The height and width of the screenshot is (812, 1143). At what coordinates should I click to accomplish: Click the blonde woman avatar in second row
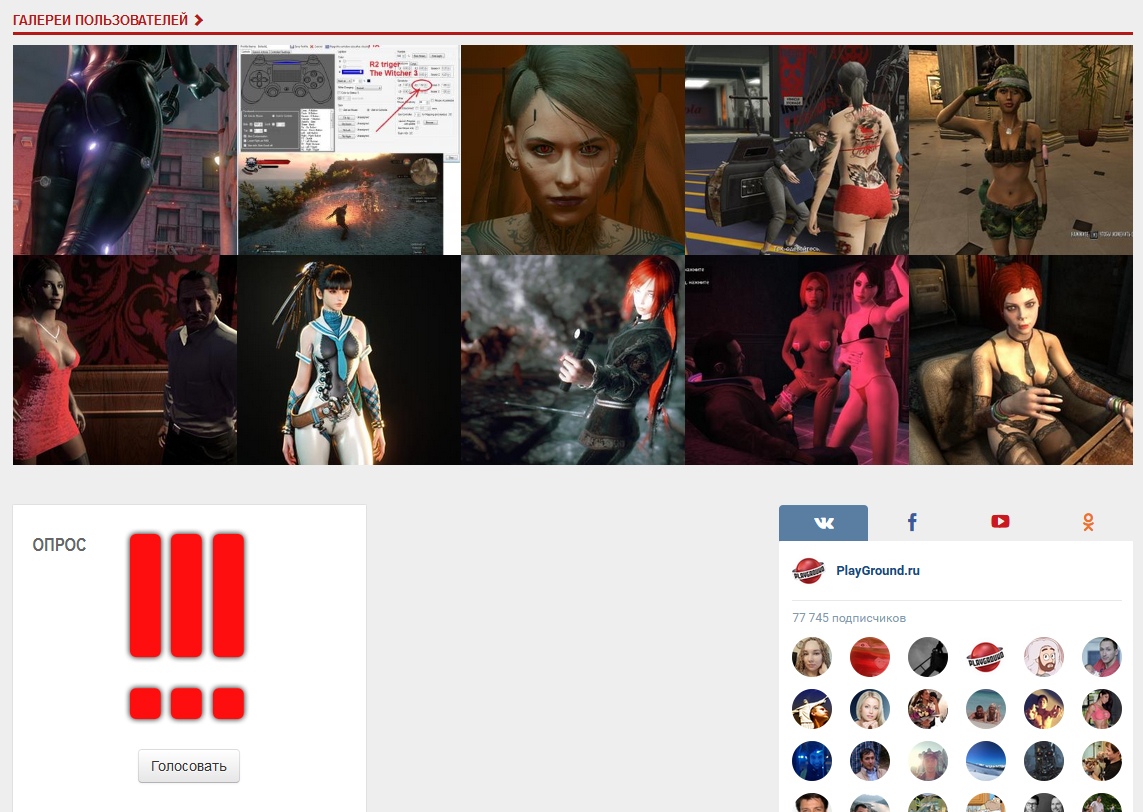(x=870, y=709)
